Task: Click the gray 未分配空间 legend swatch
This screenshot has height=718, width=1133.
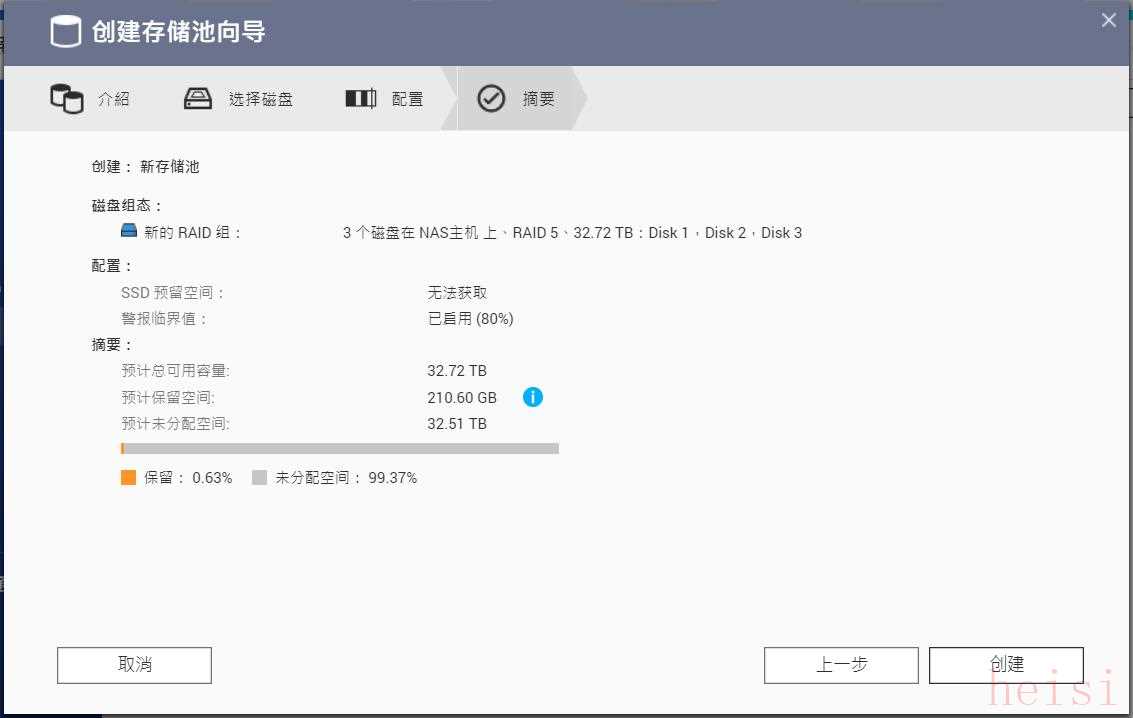Action: 260,478
